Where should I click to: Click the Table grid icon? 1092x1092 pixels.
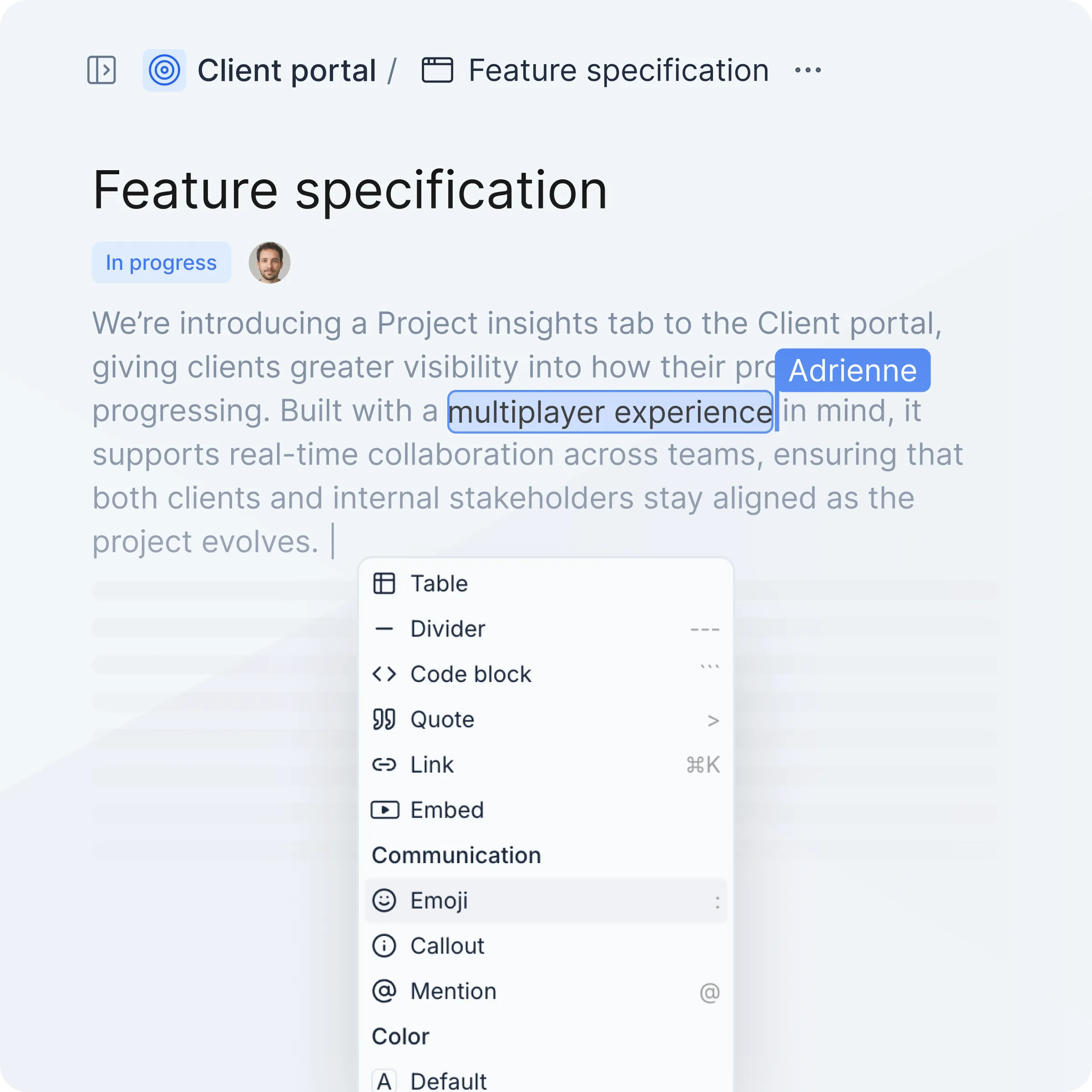(384, 583)
